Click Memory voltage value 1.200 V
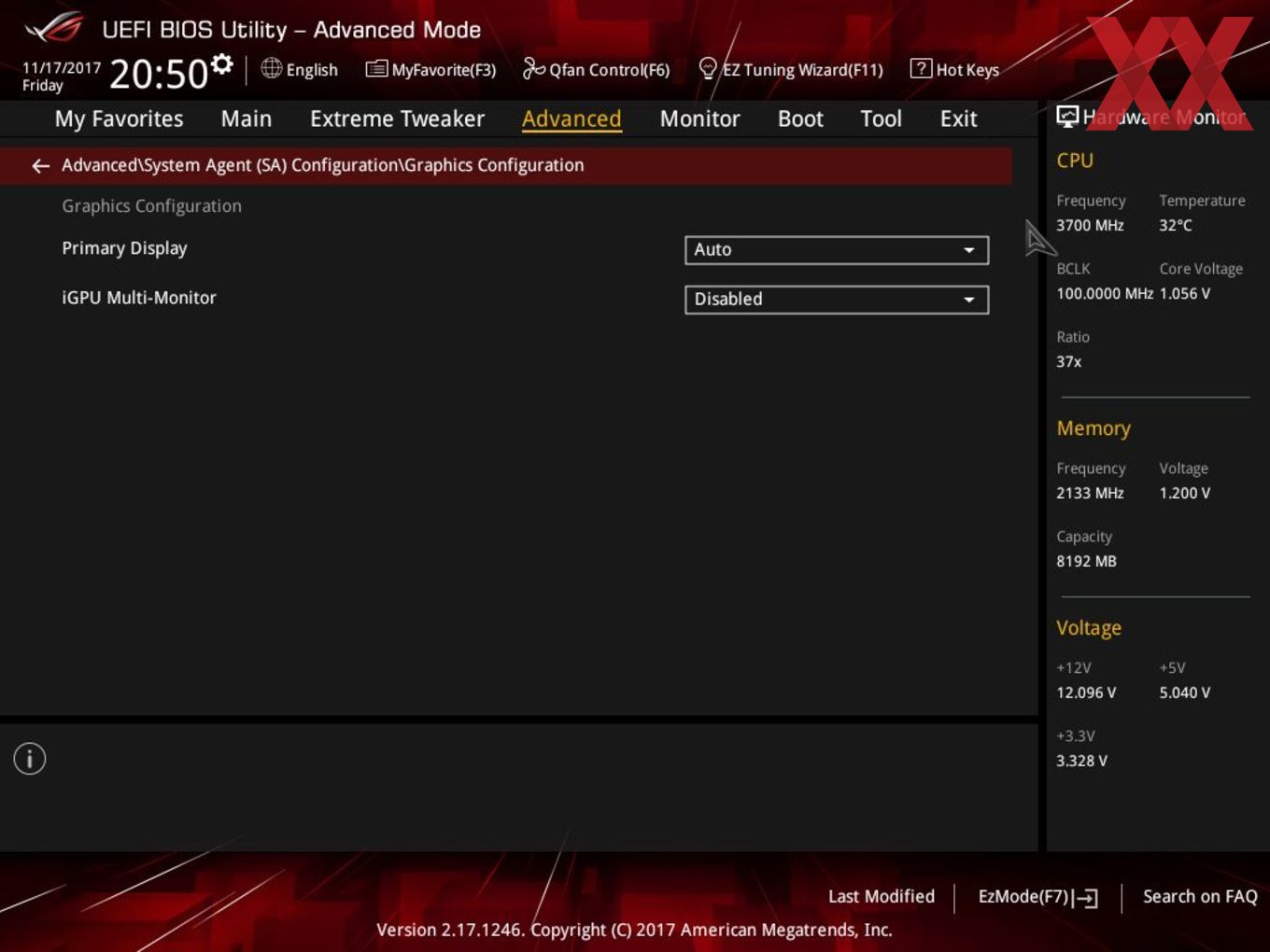Viewport: 1270px width, 952px height. [x=1185, y=493]
